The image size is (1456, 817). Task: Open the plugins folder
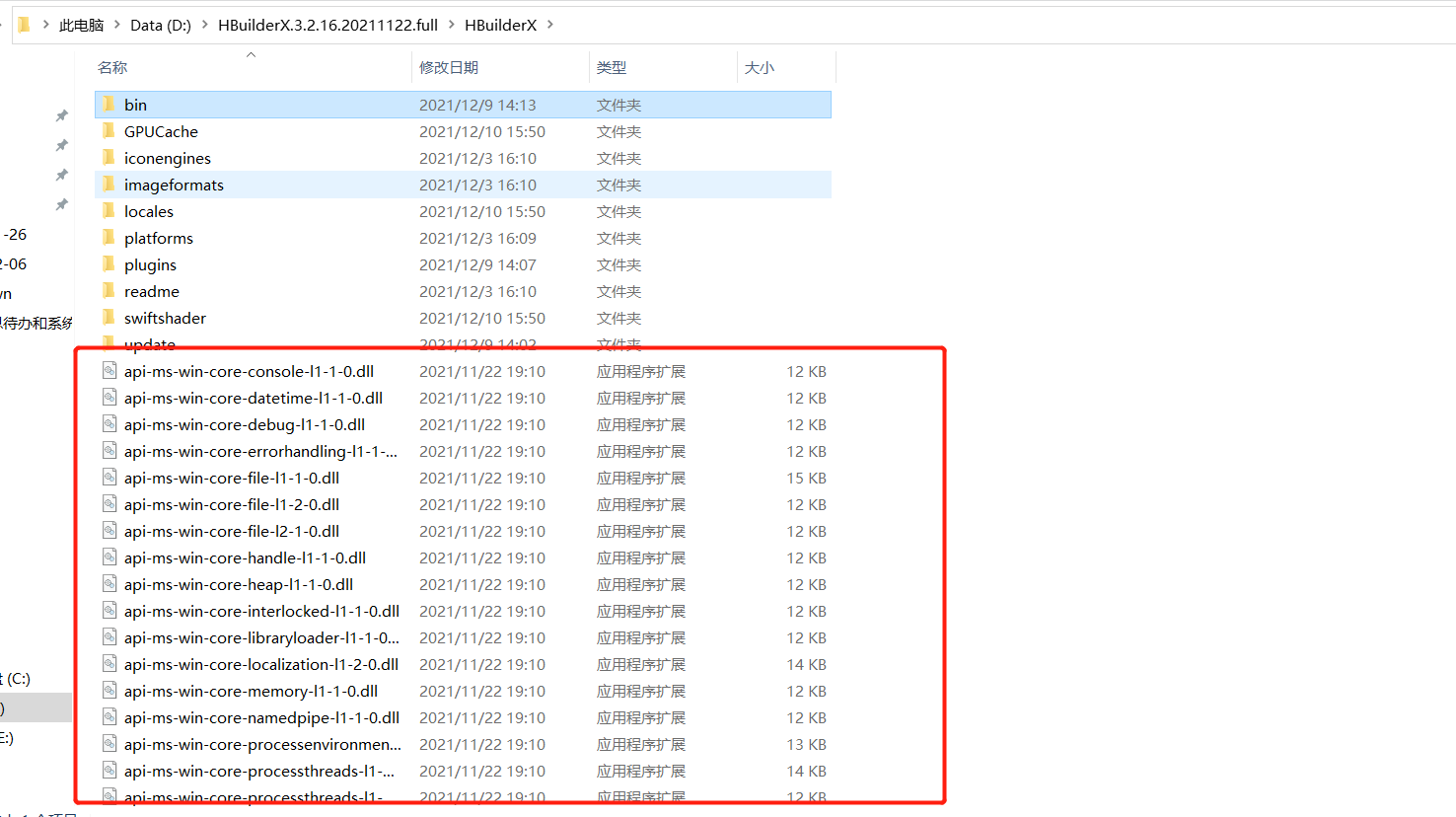pyautogui.click(x=150, y=263)
